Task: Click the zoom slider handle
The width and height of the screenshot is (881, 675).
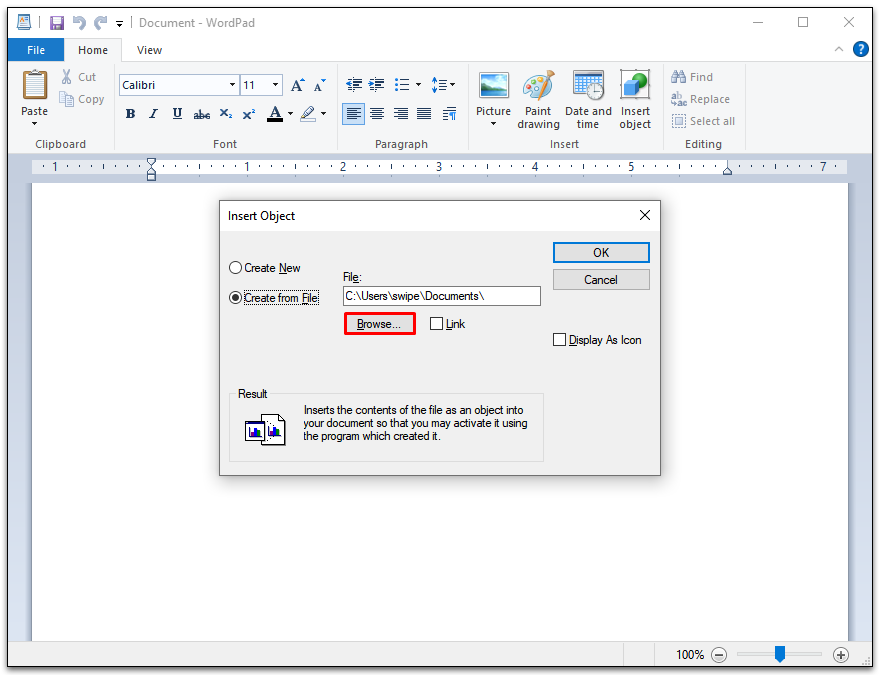Action: click(780, 654)
